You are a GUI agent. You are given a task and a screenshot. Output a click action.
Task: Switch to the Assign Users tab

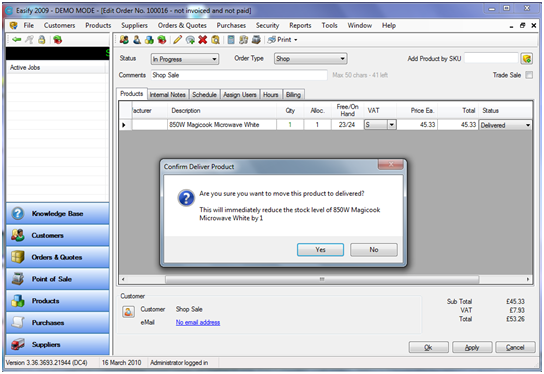click(x=240, y=95)
